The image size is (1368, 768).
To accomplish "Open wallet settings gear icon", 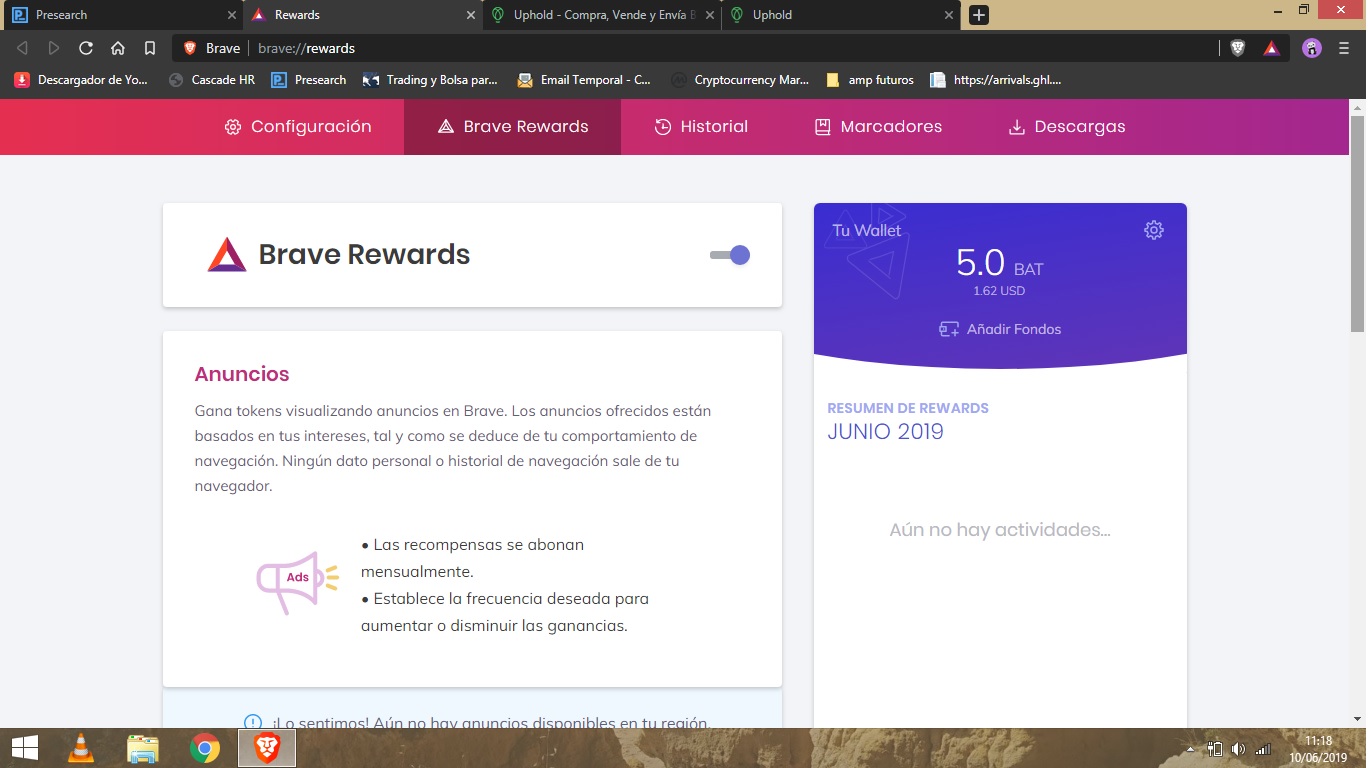I will tap(1154, 230).
